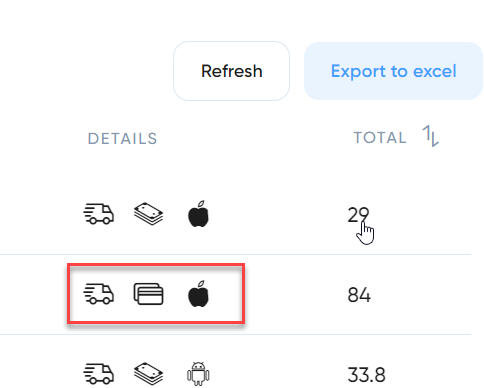
Task: Click the delivery truck icon in the 29 row
Action: point(99,214)
